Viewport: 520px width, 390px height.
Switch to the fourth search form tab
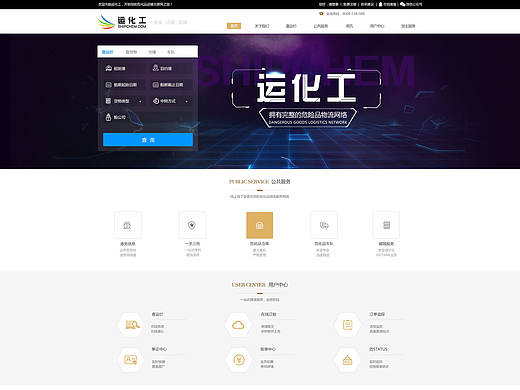click(x=171, y=52)
